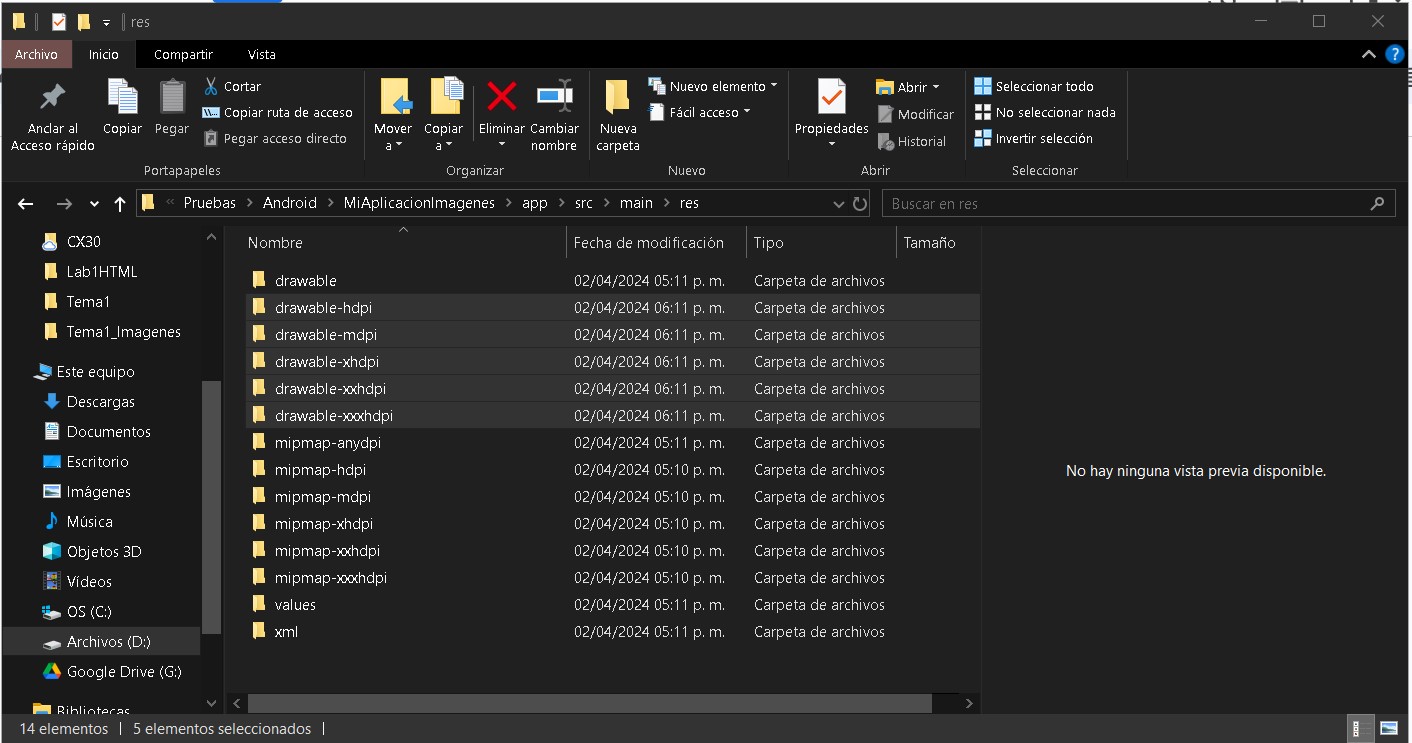Image resolution: width=1412 pixels, height=743 pixels.
Task: Open the Archivo menu tab
Action: (37, 54)
